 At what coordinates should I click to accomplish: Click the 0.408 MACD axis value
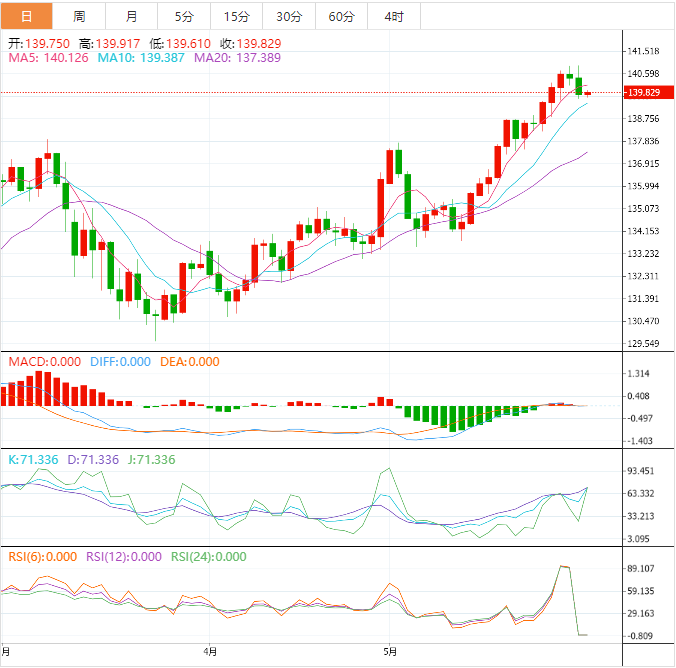coord(638,396)
